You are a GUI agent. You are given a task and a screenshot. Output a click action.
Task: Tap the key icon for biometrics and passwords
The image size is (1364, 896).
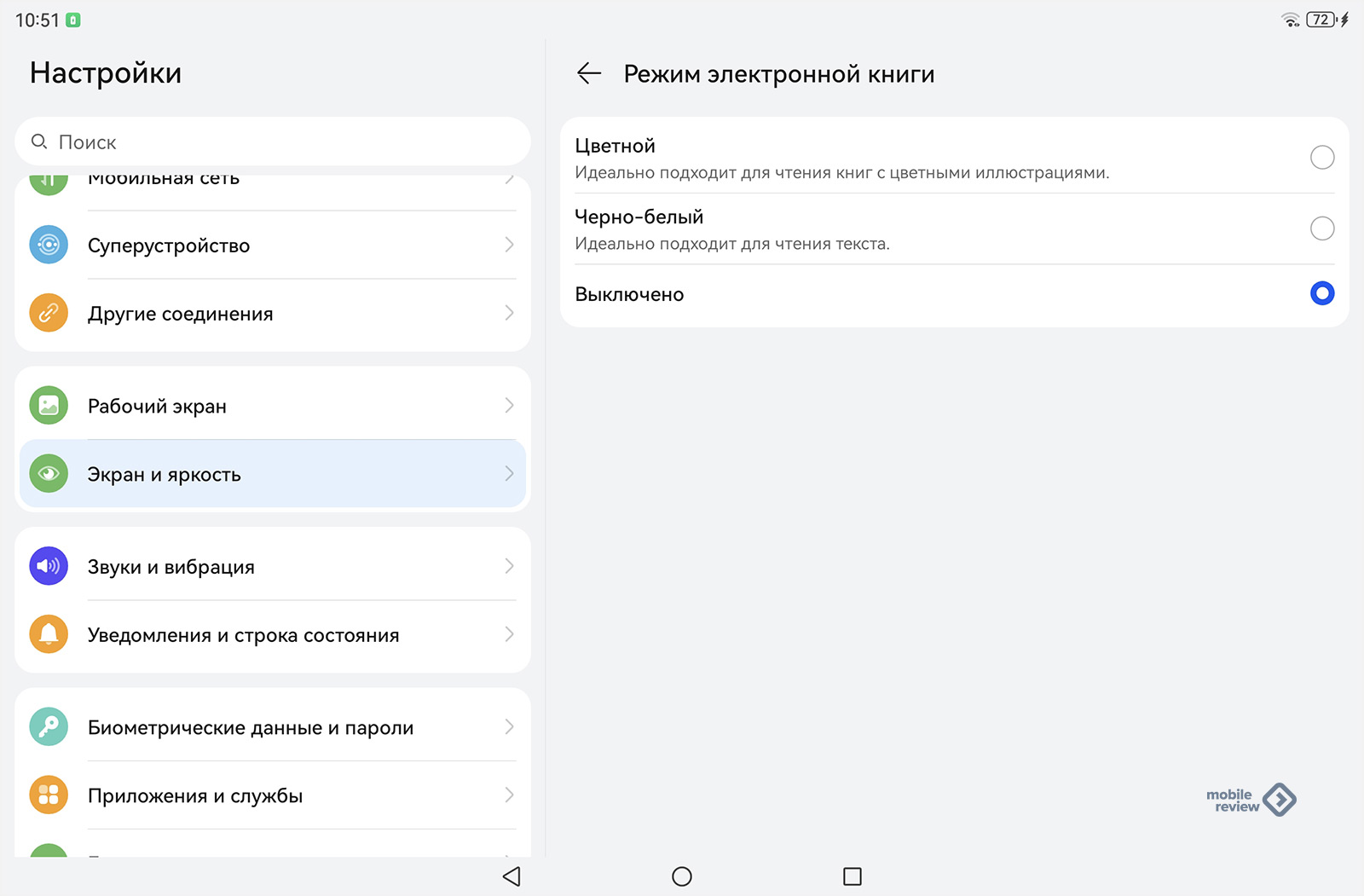pos(49,727)
